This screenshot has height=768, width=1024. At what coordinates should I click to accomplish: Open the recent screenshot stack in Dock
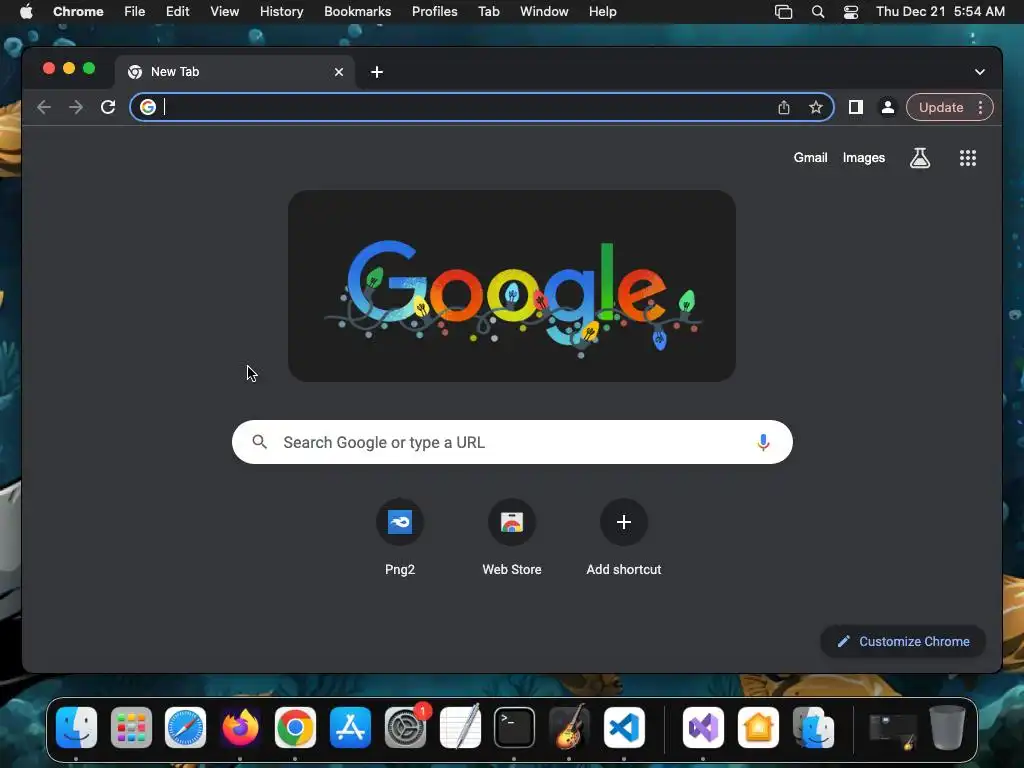tap(893, 730)
